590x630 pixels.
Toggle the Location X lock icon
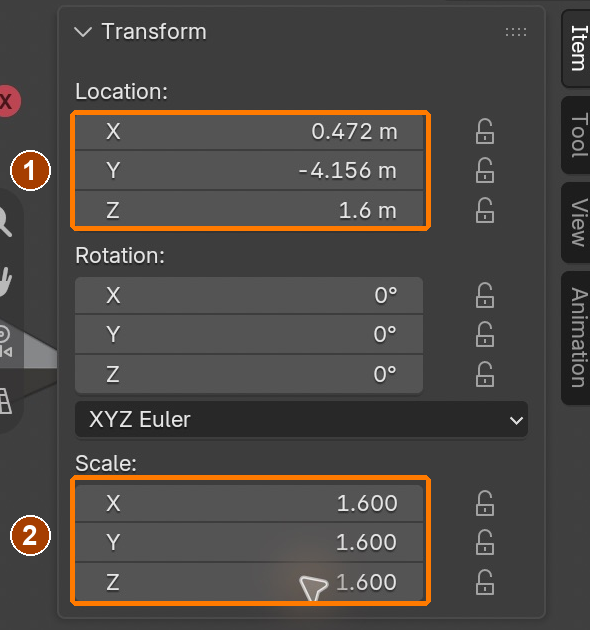[485, 131]
